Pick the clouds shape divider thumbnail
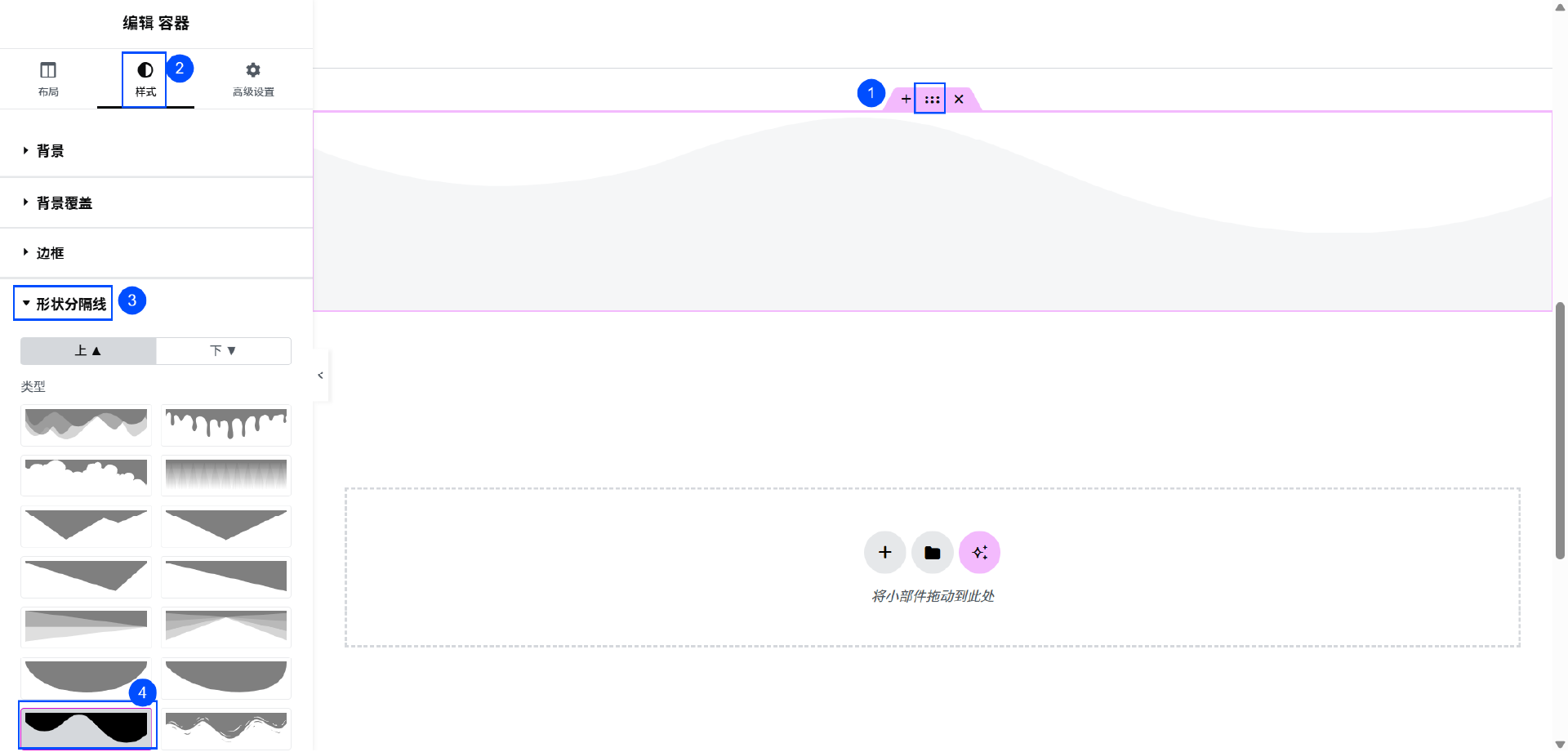1568x752 pixels. tap(86, 475)
